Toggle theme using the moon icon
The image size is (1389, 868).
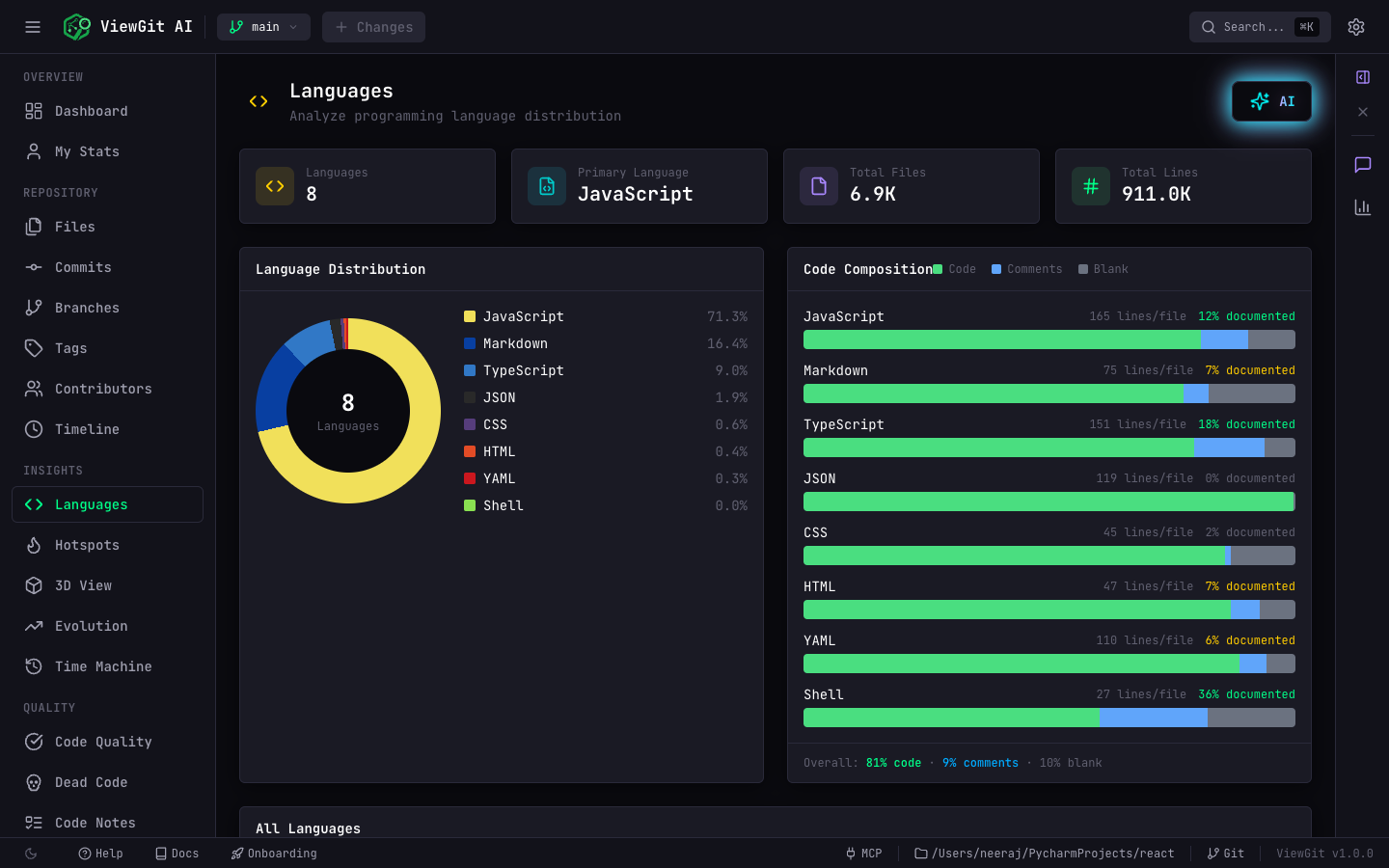click(29, 854)
